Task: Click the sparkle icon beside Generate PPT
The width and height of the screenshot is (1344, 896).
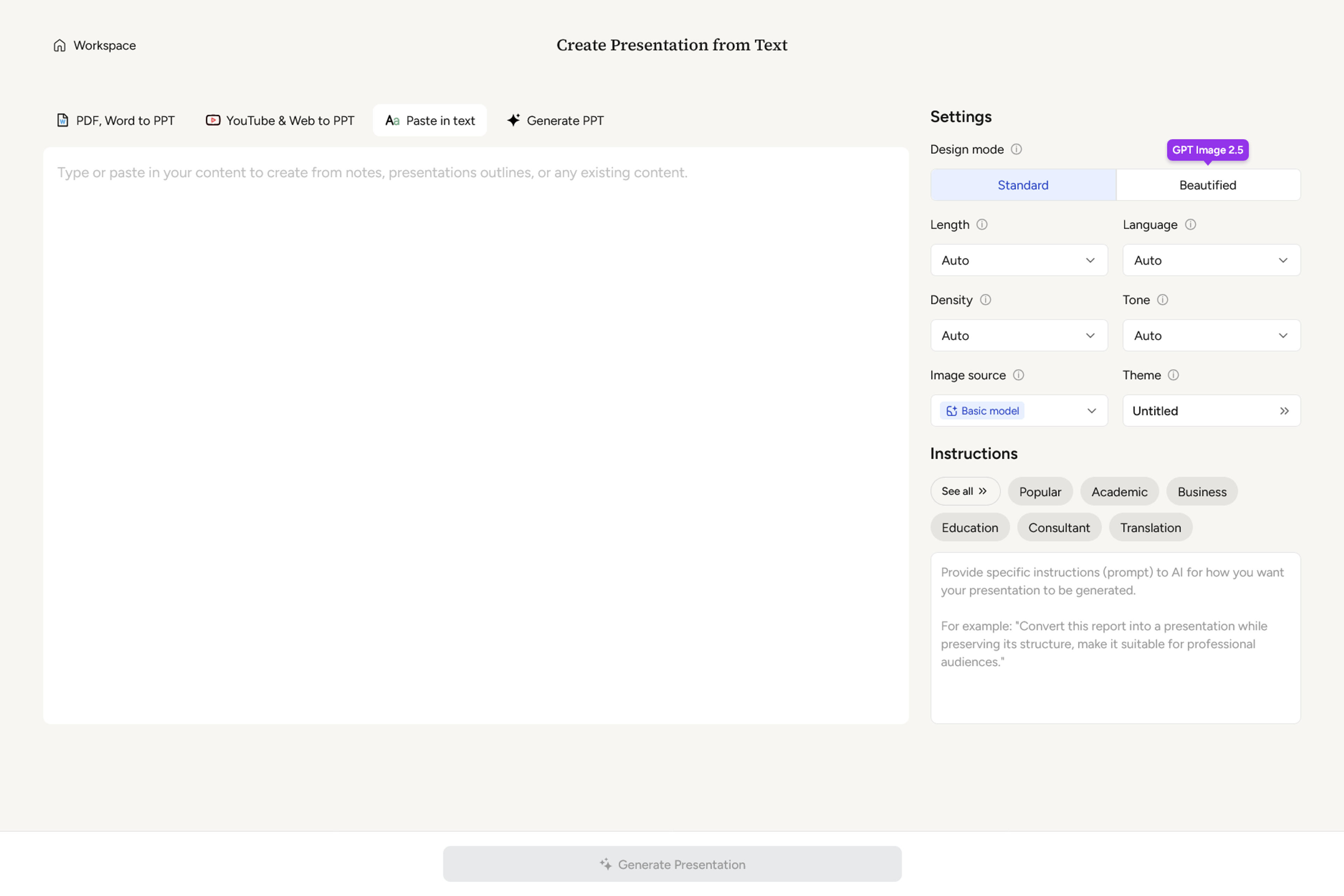Action: point(514,120)
